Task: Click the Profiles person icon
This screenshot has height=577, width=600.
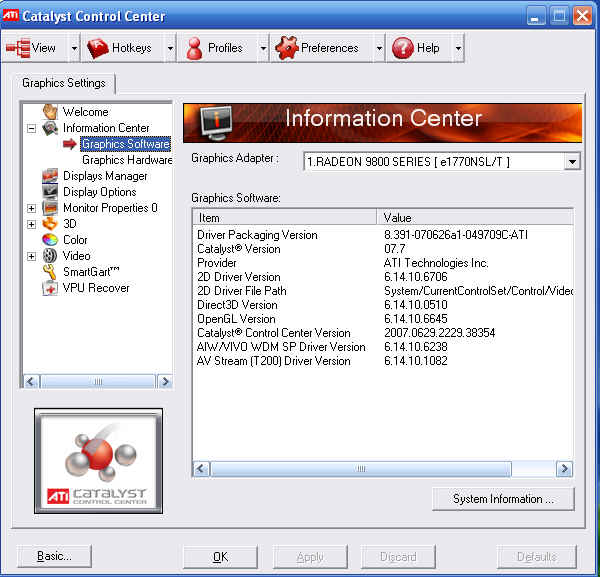Action: click(x=194, y=48)
